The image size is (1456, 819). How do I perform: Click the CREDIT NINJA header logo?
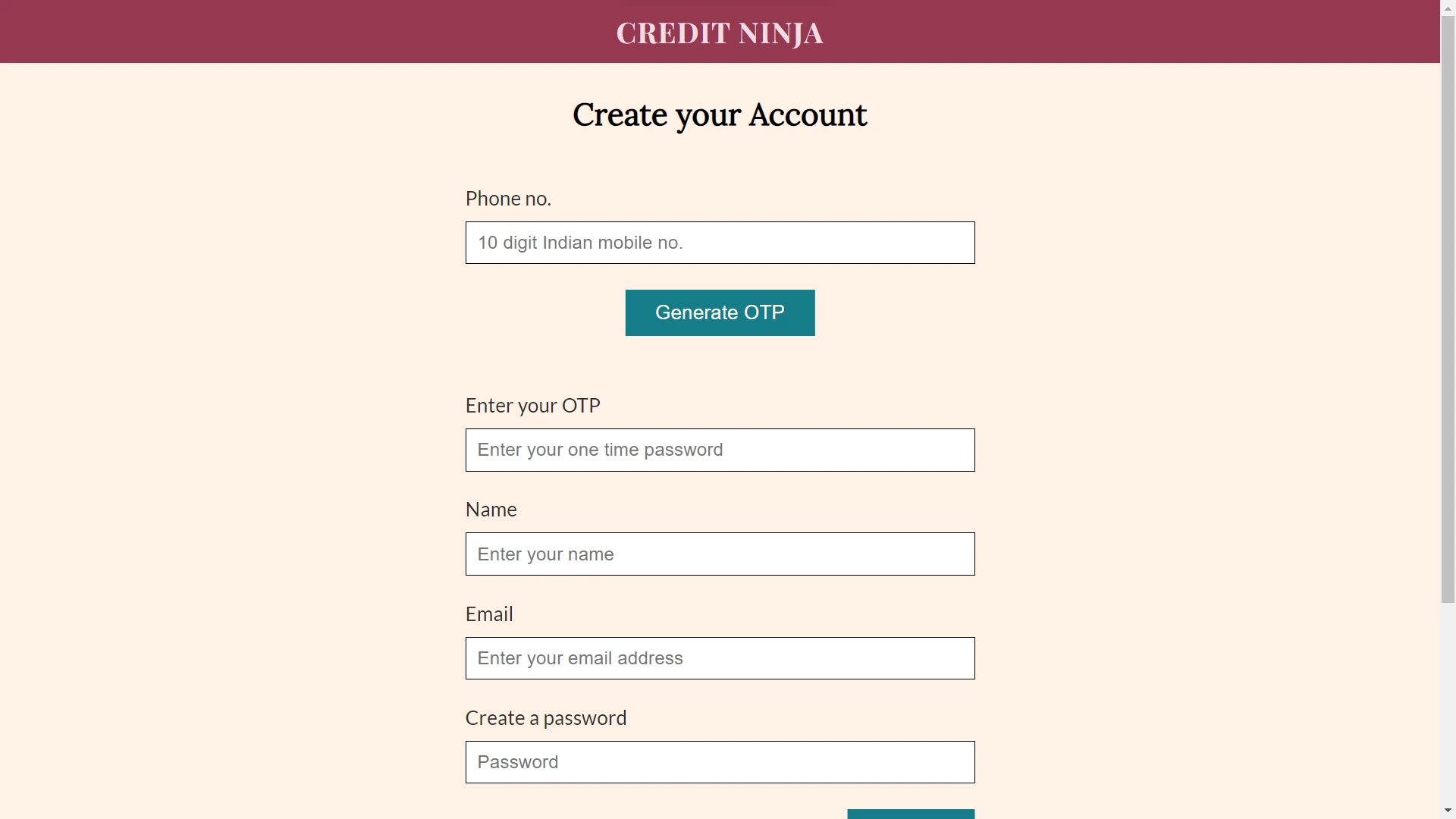719,33
